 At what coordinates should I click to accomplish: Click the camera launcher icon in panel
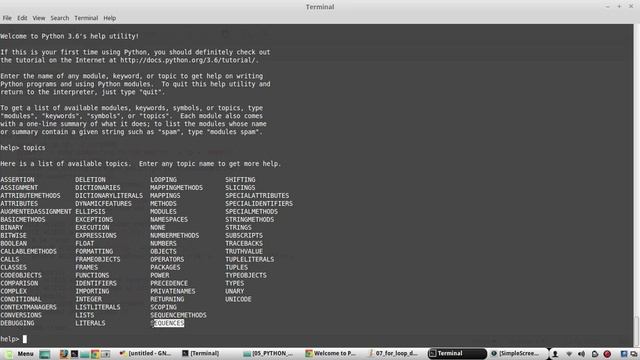(105, 354)
